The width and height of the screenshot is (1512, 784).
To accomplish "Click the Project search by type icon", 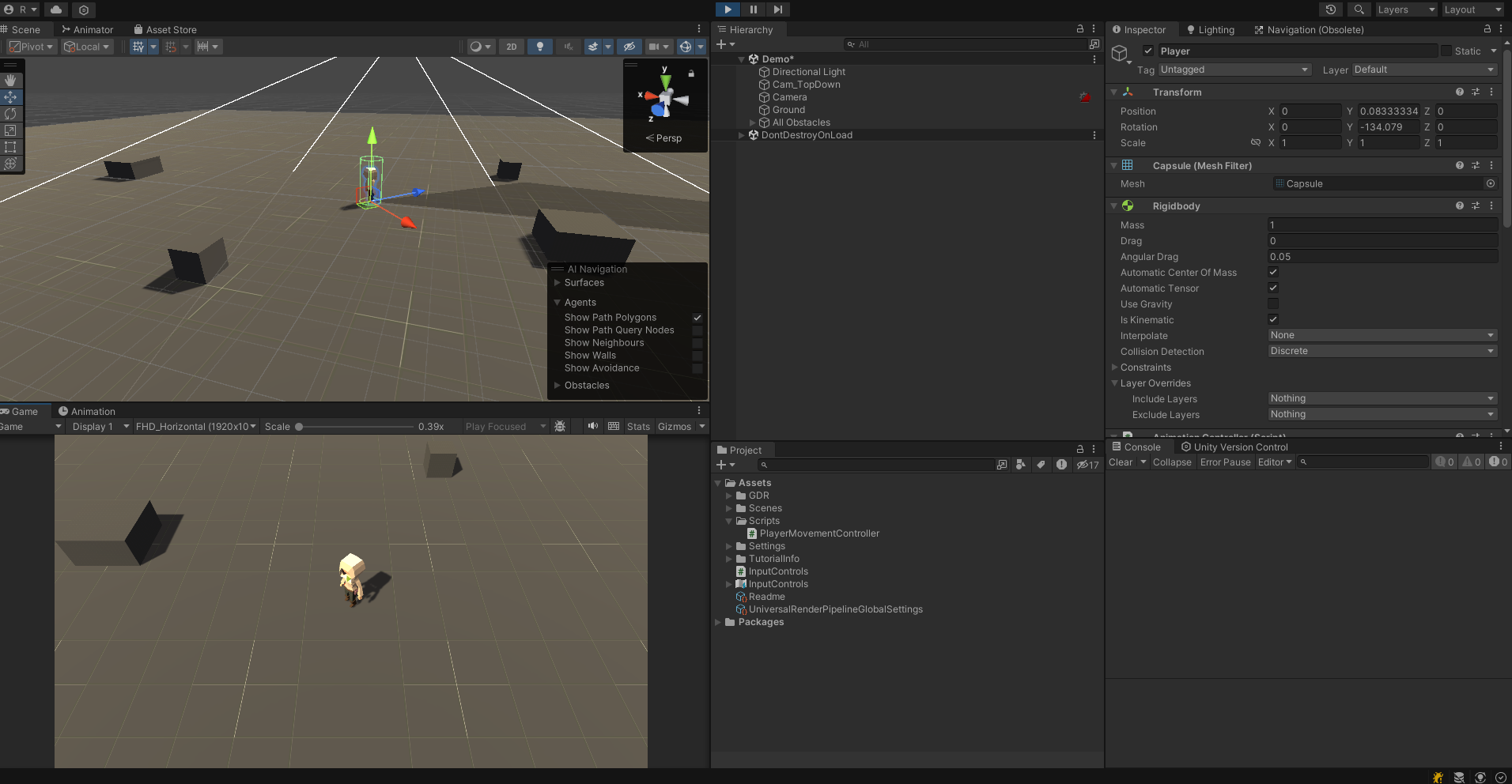I will (1021, 465).
